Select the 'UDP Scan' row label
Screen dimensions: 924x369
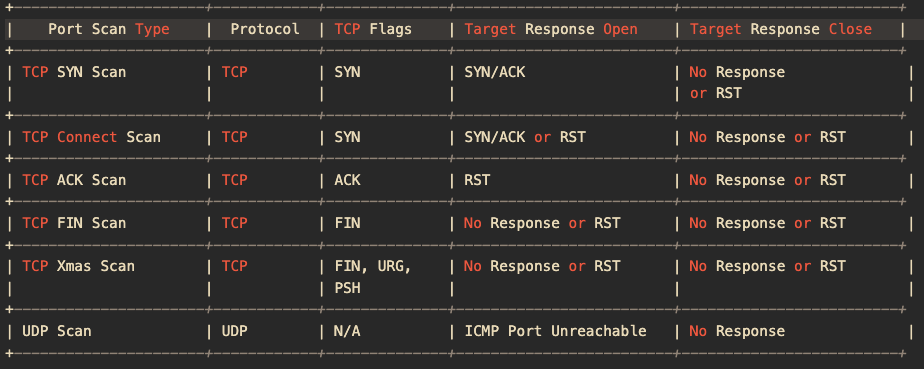tap(57, 331)
